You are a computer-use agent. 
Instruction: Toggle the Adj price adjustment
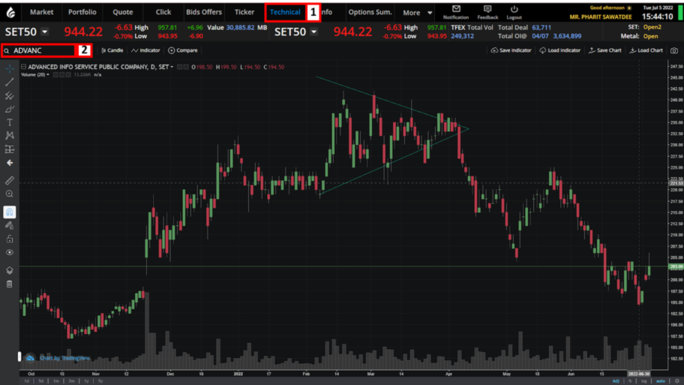pyautogui.click(x=616, y=381)
